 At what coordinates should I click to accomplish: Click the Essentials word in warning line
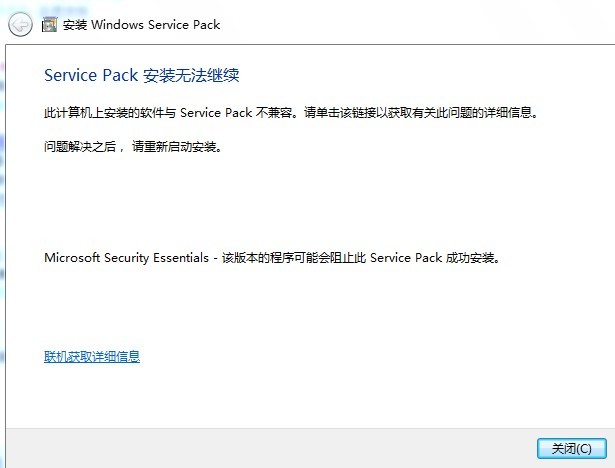[181, 258]
